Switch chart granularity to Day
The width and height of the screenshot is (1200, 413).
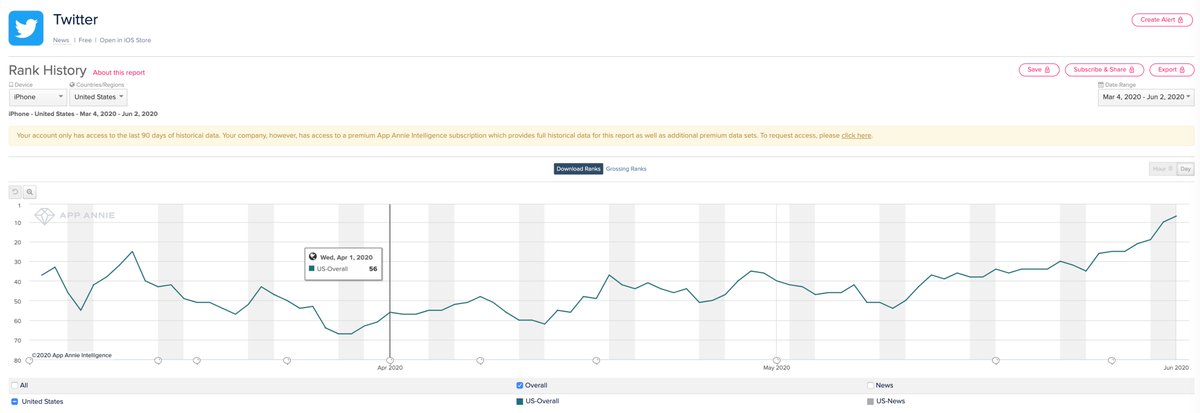point(1186,169)
